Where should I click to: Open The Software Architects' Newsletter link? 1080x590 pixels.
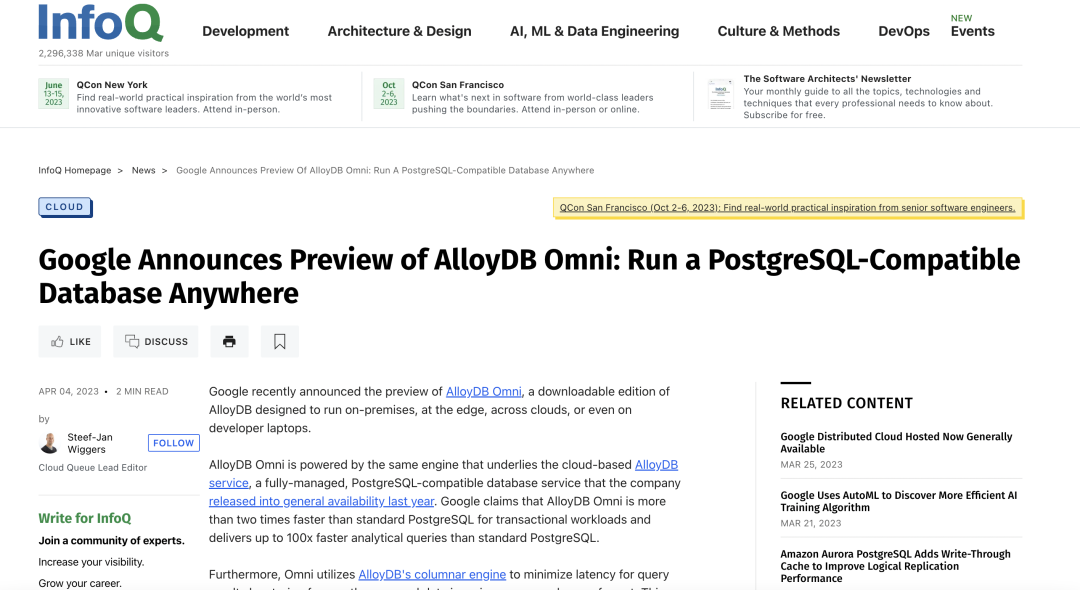click(827, 78)
